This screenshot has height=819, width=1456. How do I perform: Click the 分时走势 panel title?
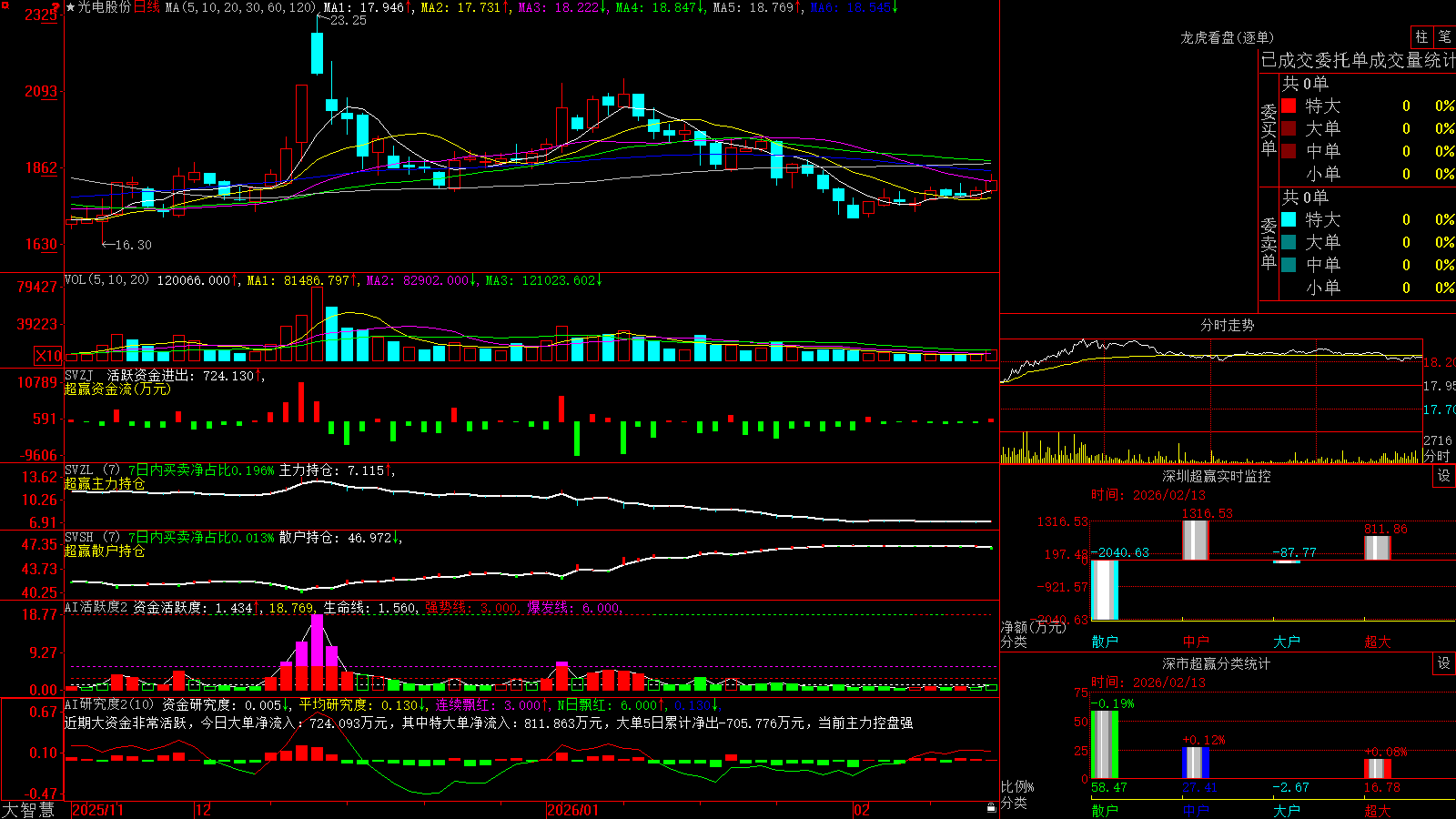(x=1227, y=325)
